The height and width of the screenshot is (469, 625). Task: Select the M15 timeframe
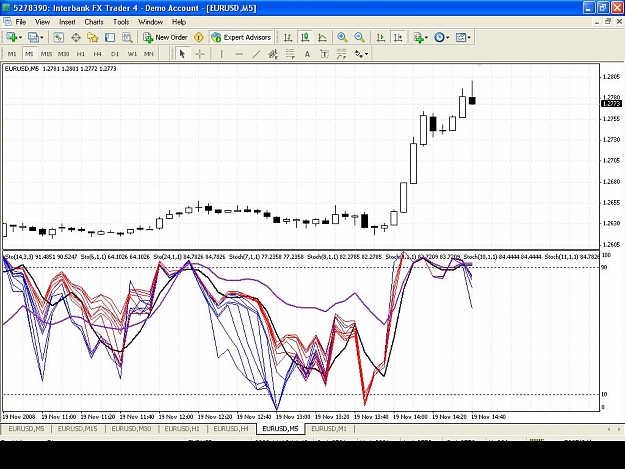point(46,54)
